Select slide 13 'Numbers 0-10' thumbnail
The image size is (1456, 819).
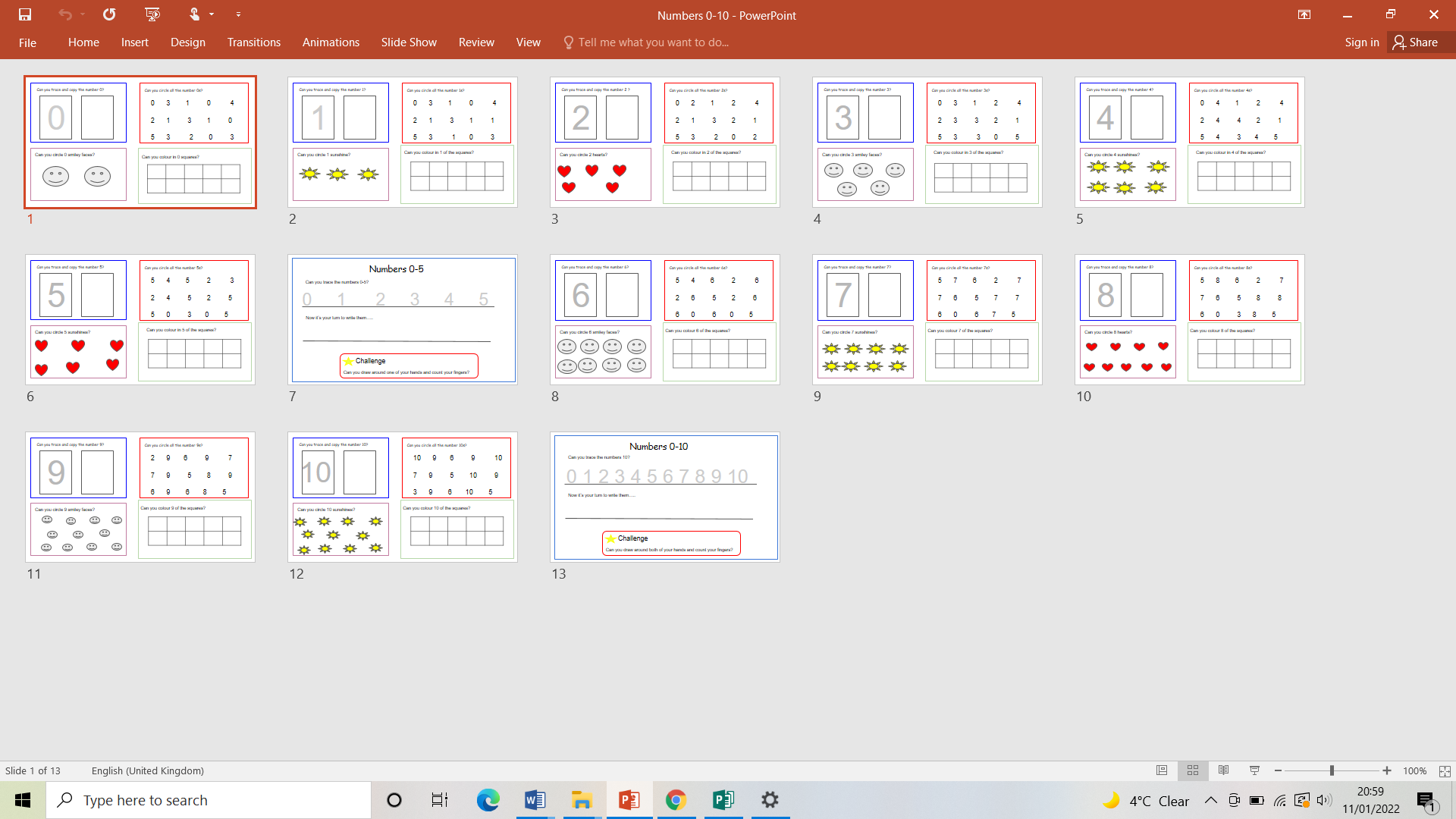click(664, 497)
